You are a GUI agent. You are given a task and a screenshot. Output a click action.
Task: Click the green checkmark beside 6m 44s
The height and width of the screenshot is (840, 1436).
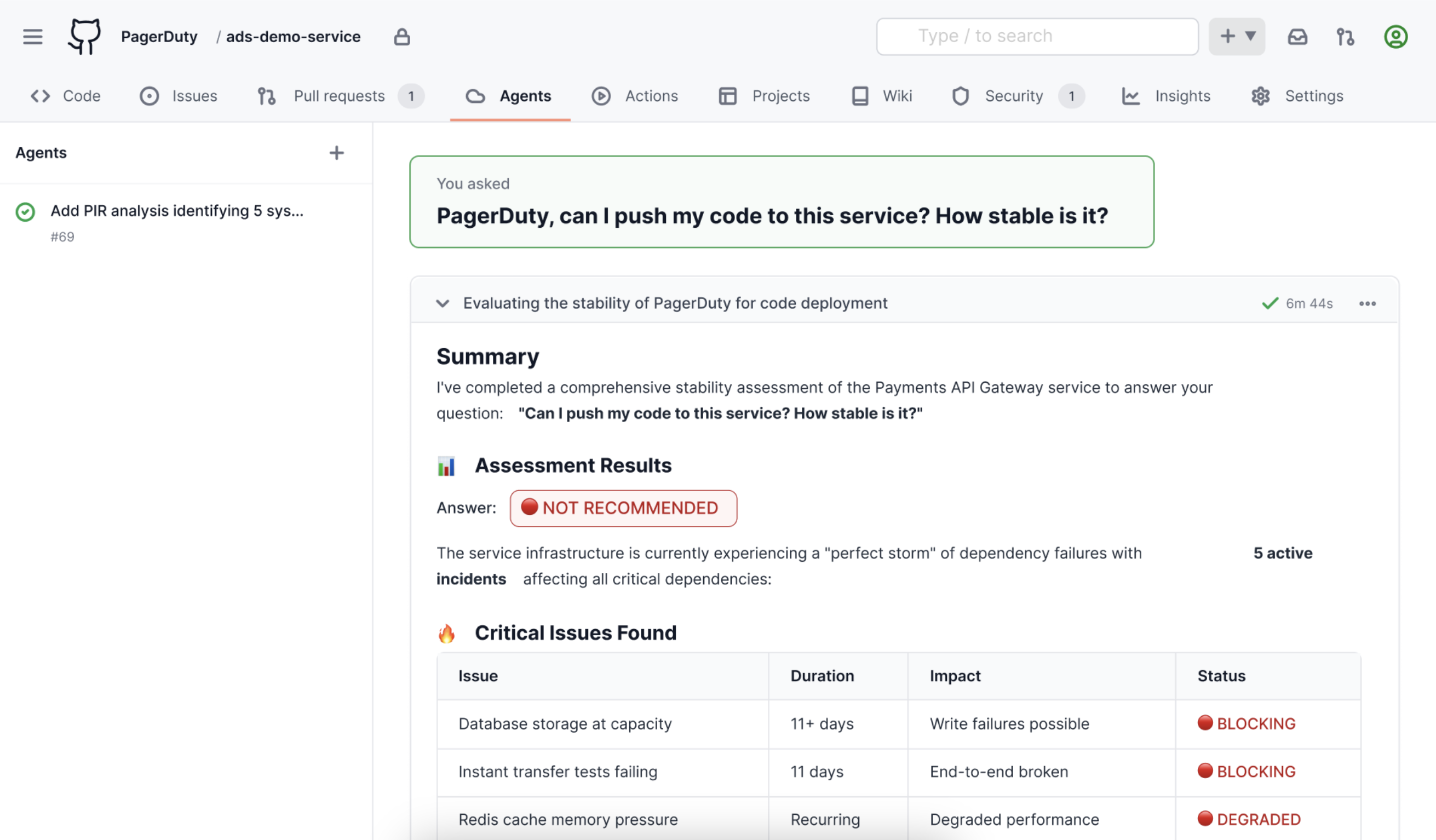click(x=1270, y=303)
